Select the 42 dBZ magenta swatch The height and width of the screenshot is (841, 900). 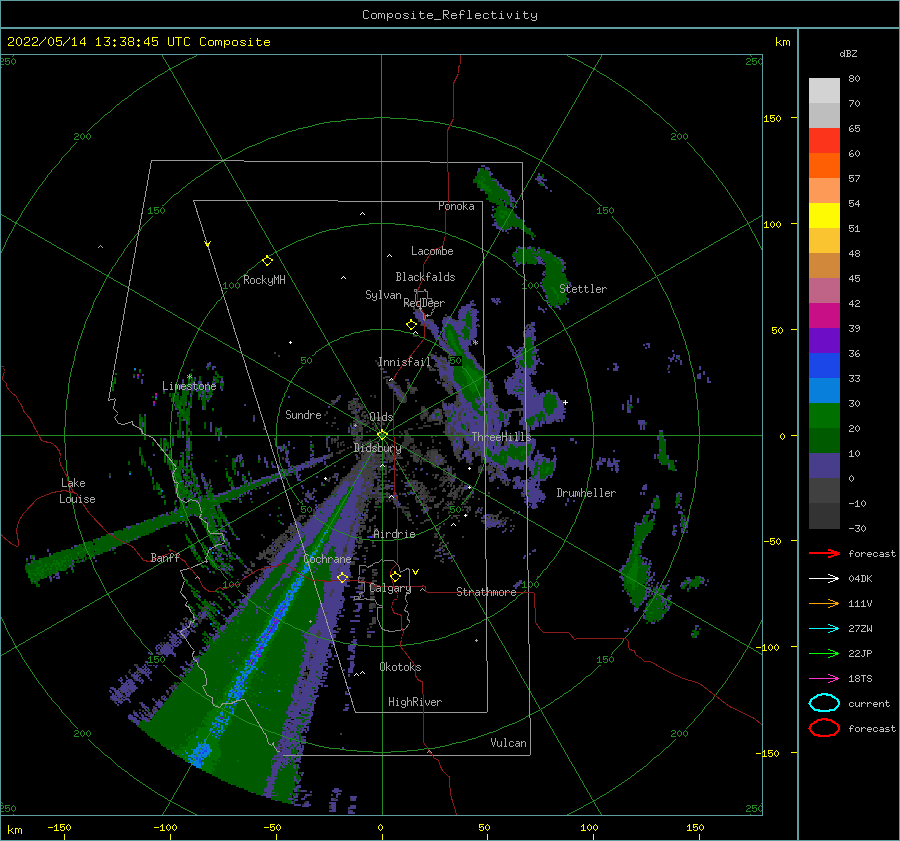pos(824,316)
